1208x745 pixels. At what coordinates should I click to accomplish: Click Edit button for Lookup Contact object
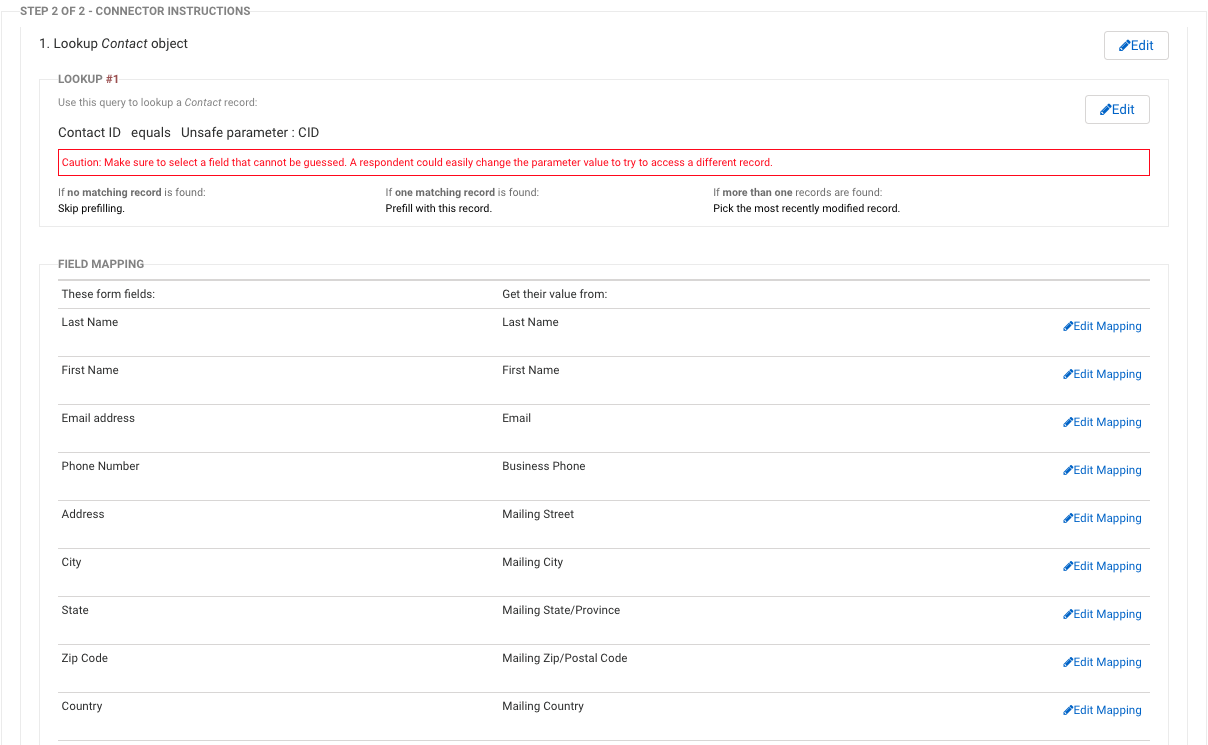pyautogui.click(x=1136, y=45)
